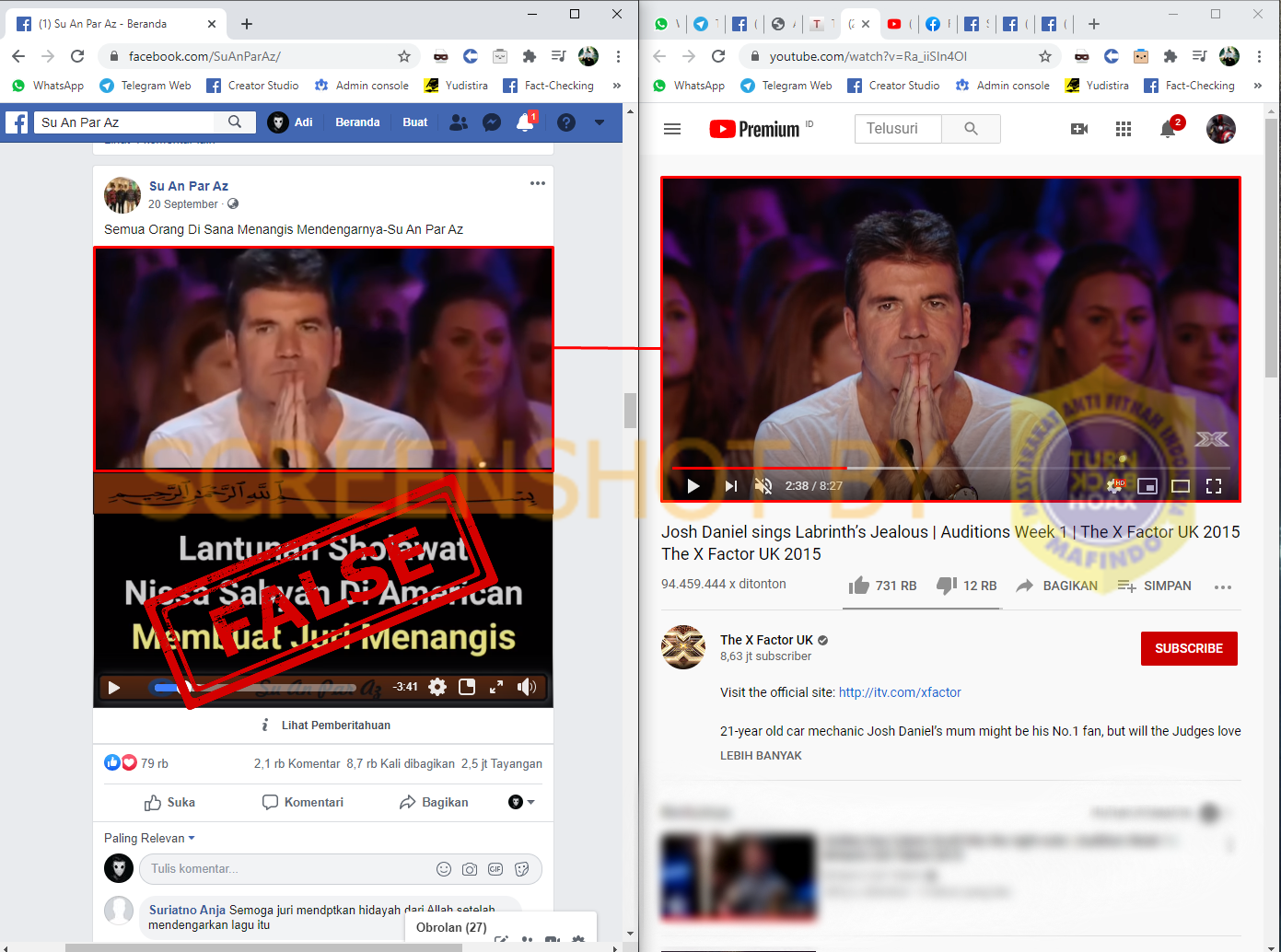Open YouTube more actions ellipsis

[x=1223, y=586]
